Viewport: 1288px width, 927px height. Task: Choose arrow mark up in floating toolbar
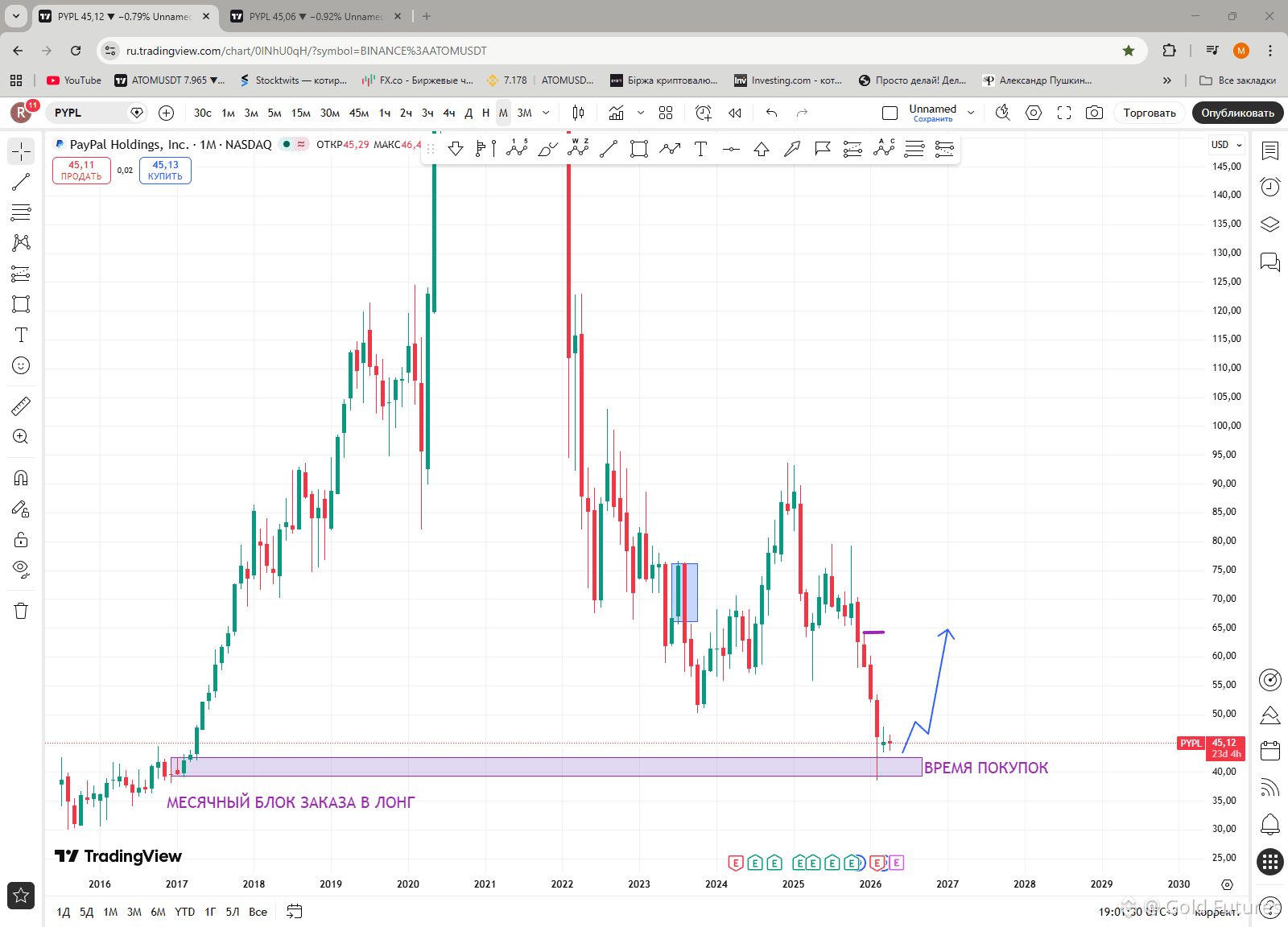(762, 149)
